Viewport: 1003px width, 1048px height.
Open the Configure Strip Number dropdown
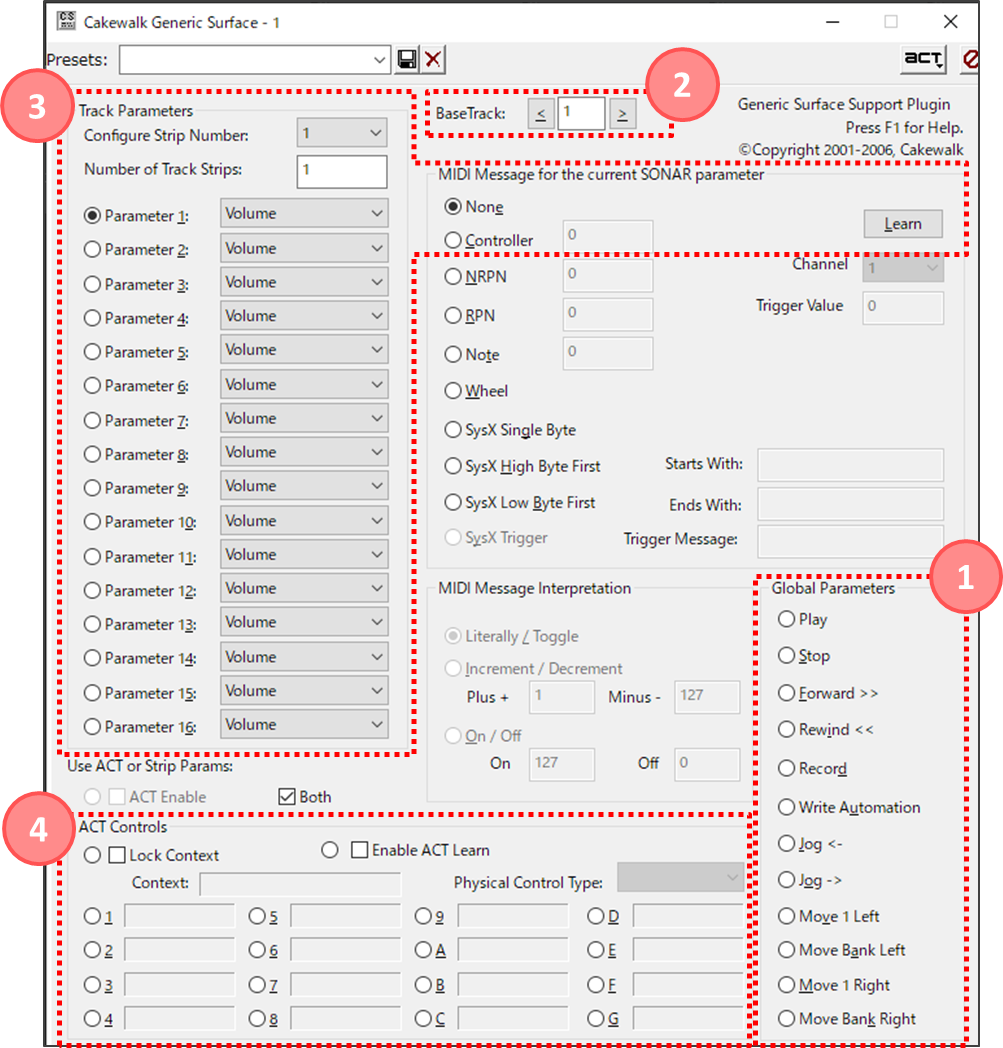click(342, 133)
